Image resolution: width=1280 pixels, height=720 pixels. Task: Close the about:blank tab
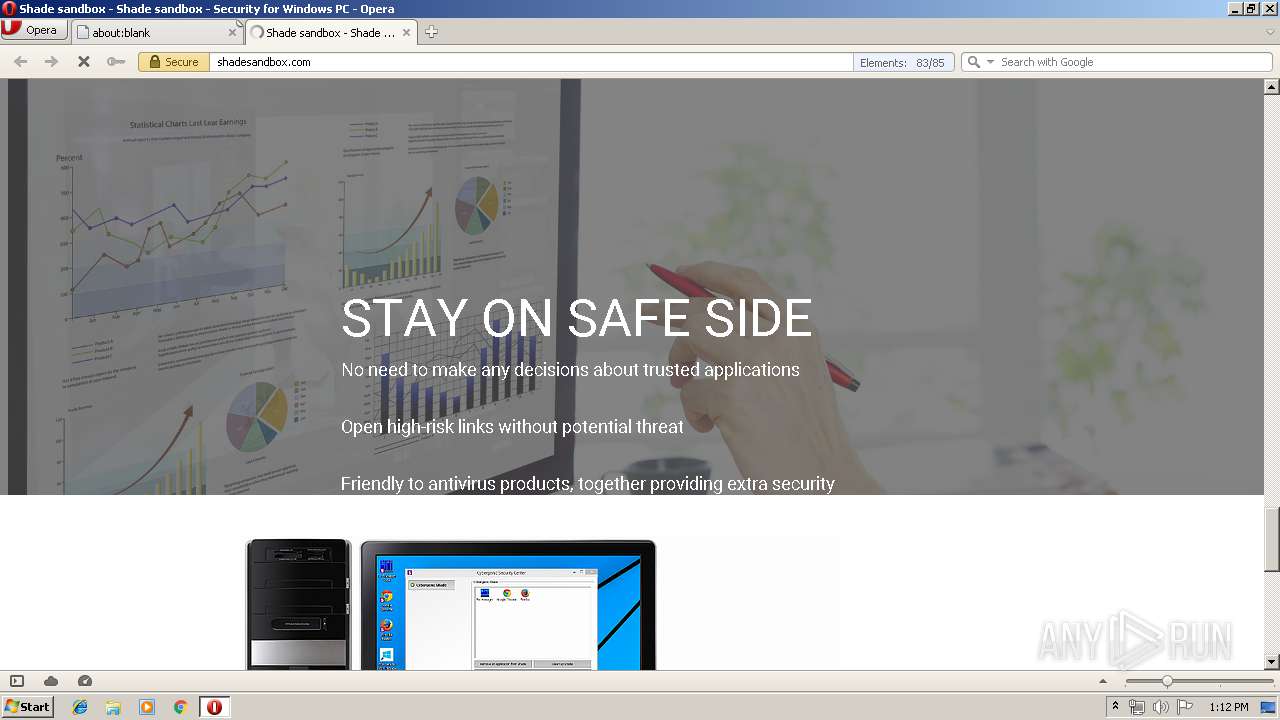point(232,32)
